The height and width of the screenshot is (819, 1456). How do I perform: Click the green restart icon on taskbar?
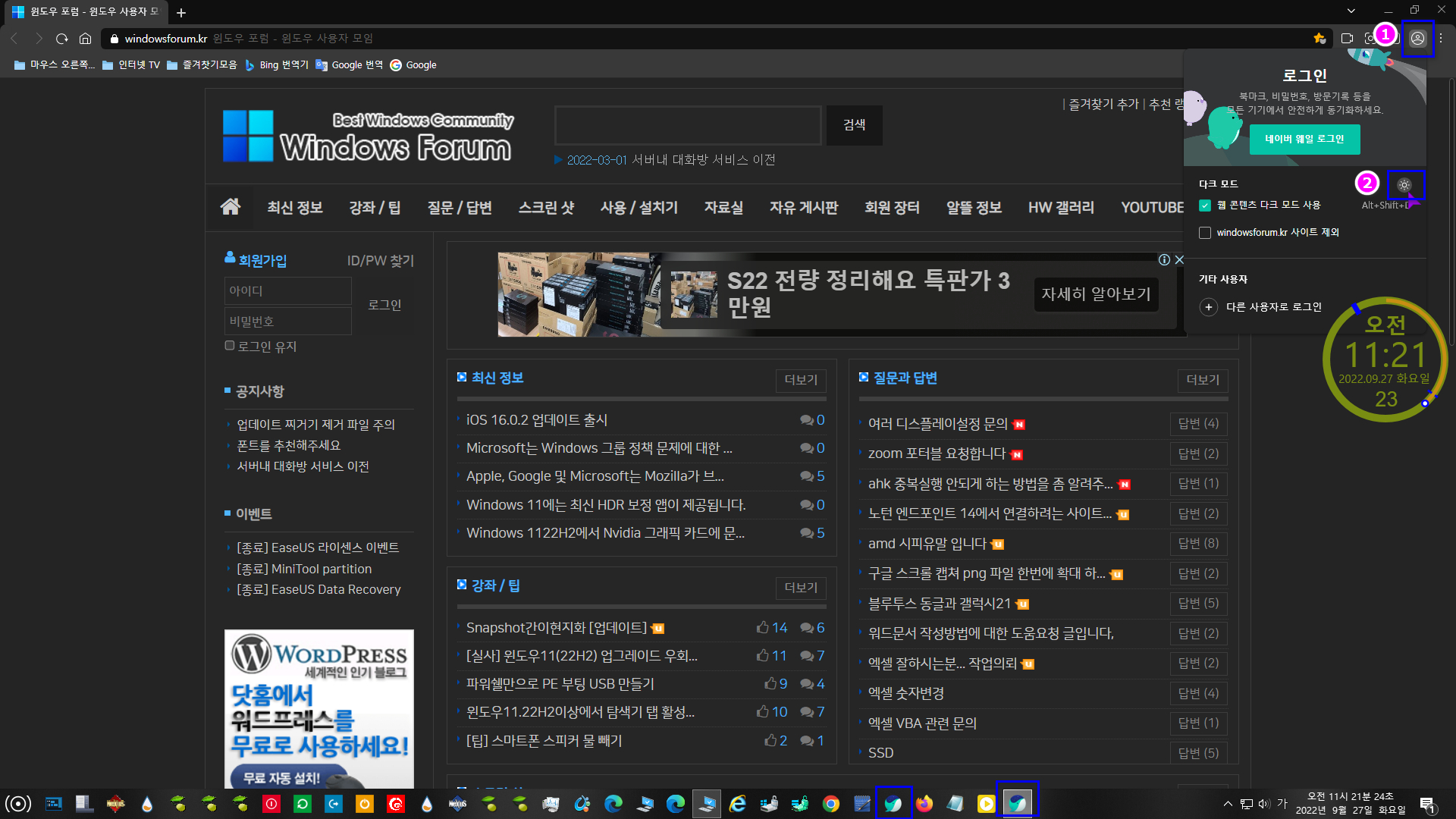coord(303,804)
